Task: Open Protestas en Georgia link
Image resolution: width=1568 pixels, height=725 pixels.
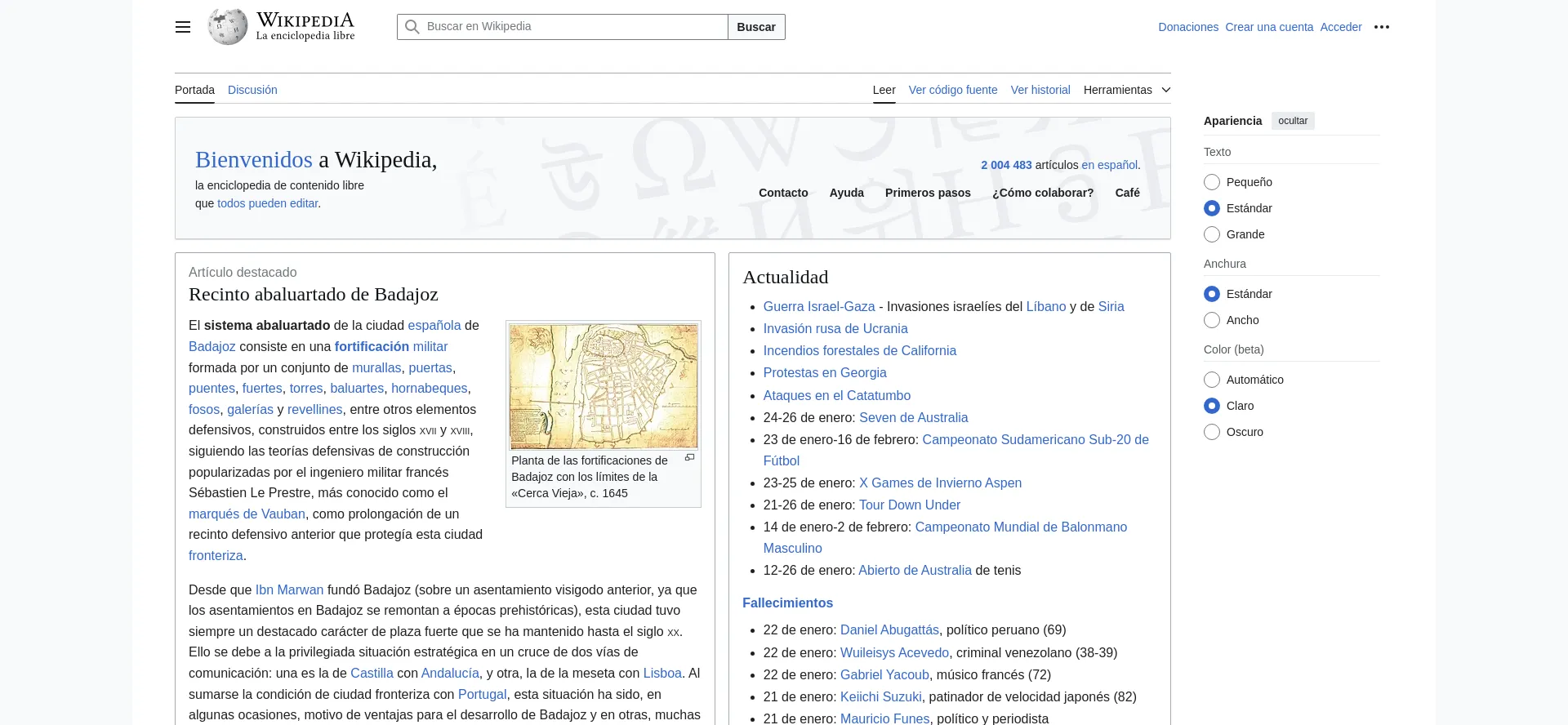Action: click(825, 373)
